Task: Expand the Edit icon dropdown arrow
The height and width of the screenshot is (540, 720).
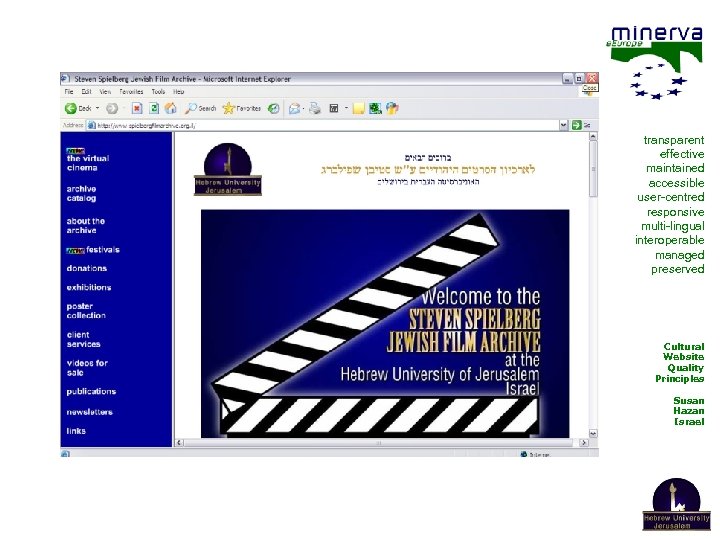Action: [346, 108]
